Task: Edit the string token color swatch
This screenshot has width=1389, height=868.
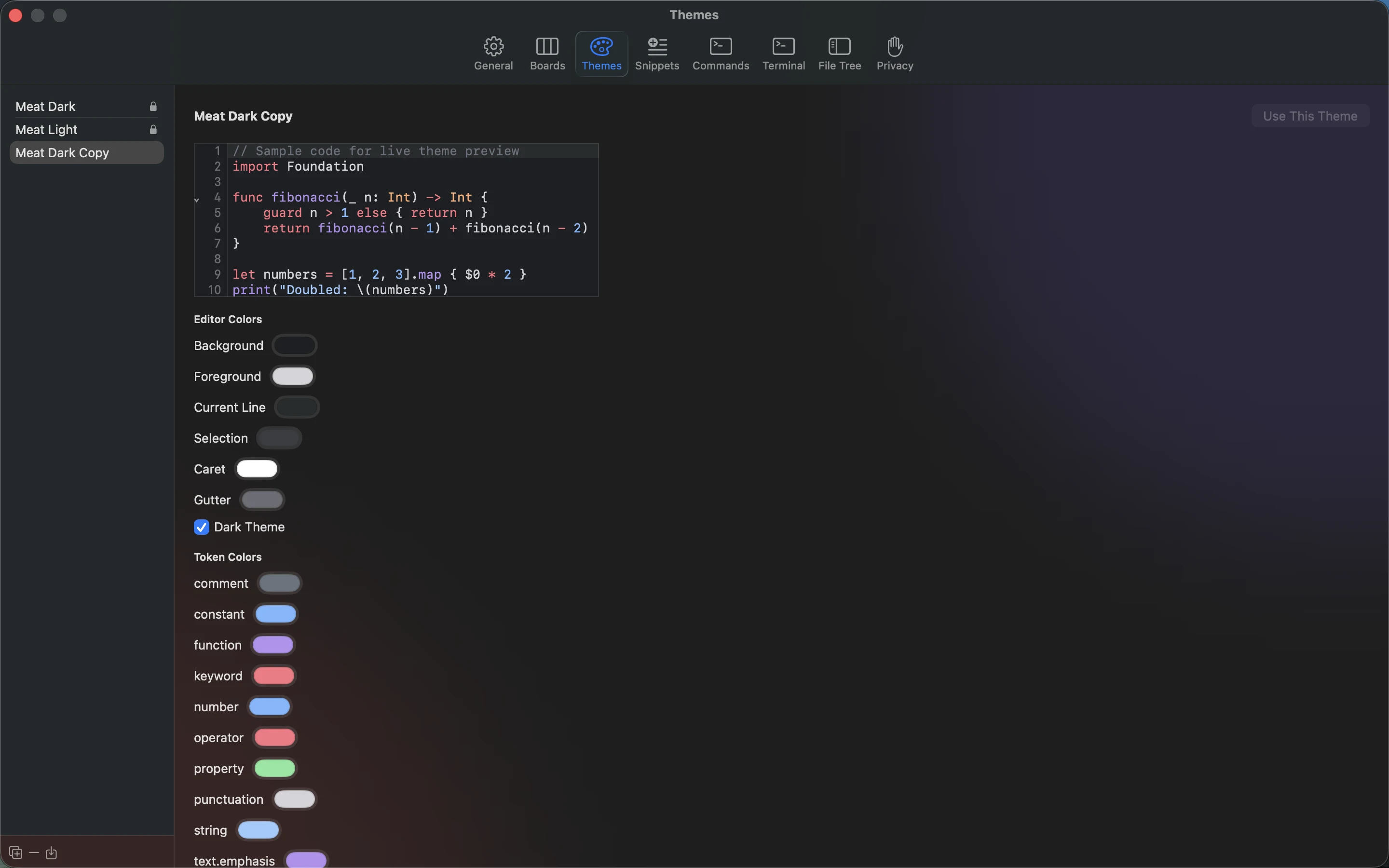Action: click(x=259, y=830)
